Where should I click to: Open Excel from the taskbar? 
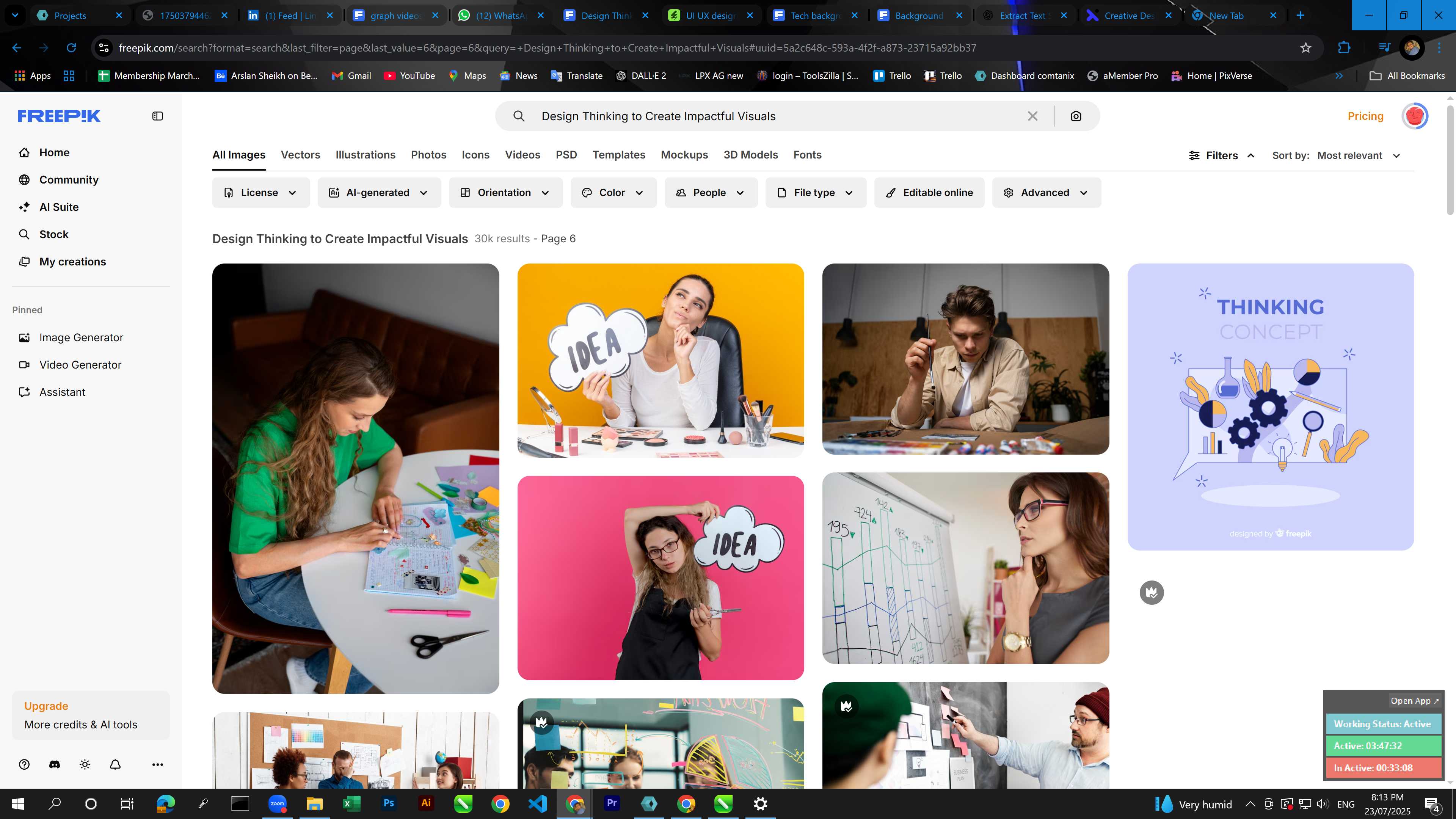point(351,803)
